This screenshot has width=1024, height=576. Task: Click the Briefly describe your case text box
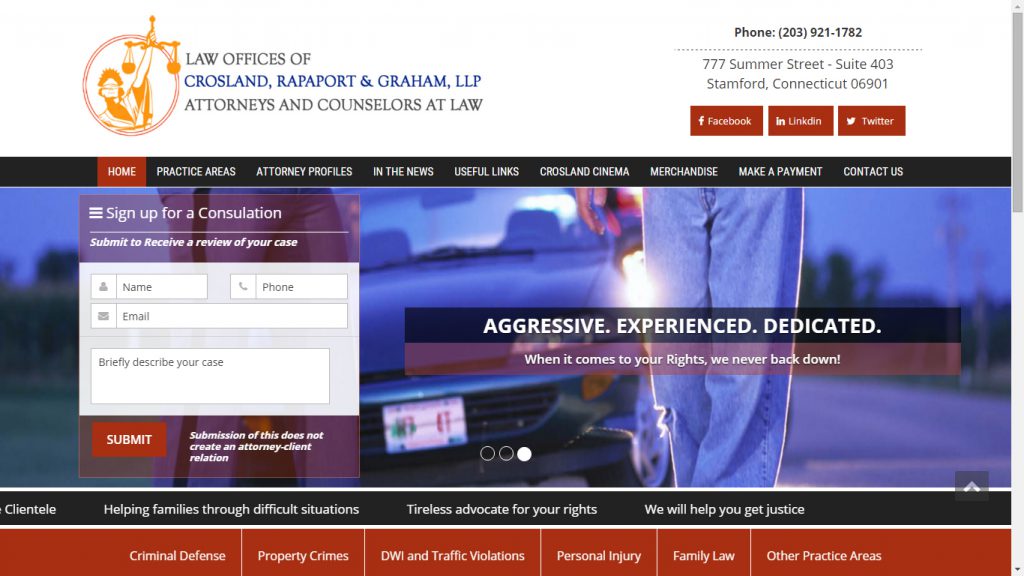tap(210, 375)
